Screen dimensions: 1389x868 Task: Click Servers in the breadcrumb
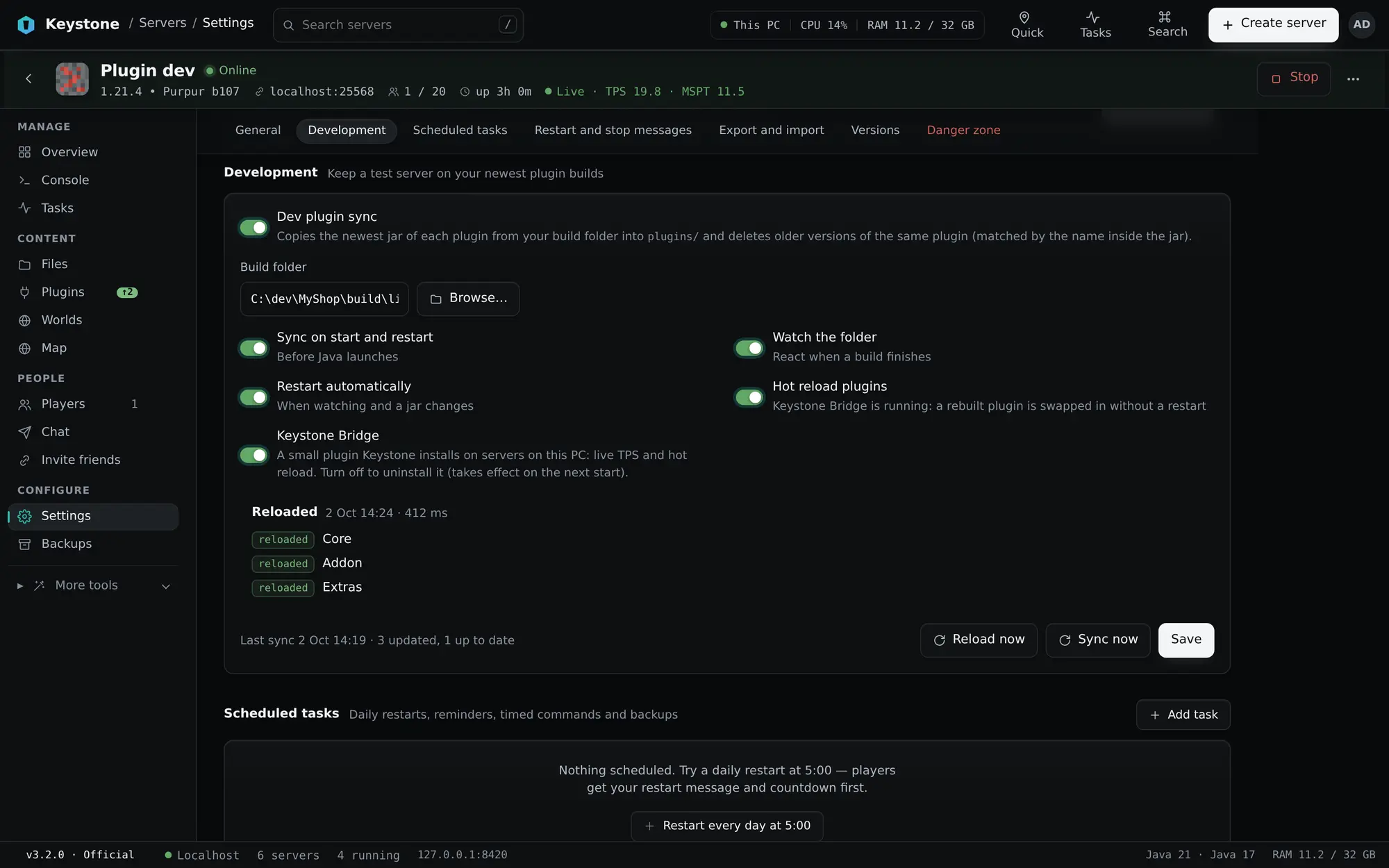point(163,23)
